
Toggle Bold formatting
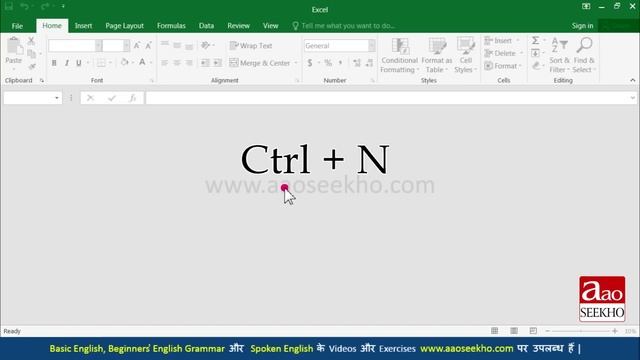54,63
